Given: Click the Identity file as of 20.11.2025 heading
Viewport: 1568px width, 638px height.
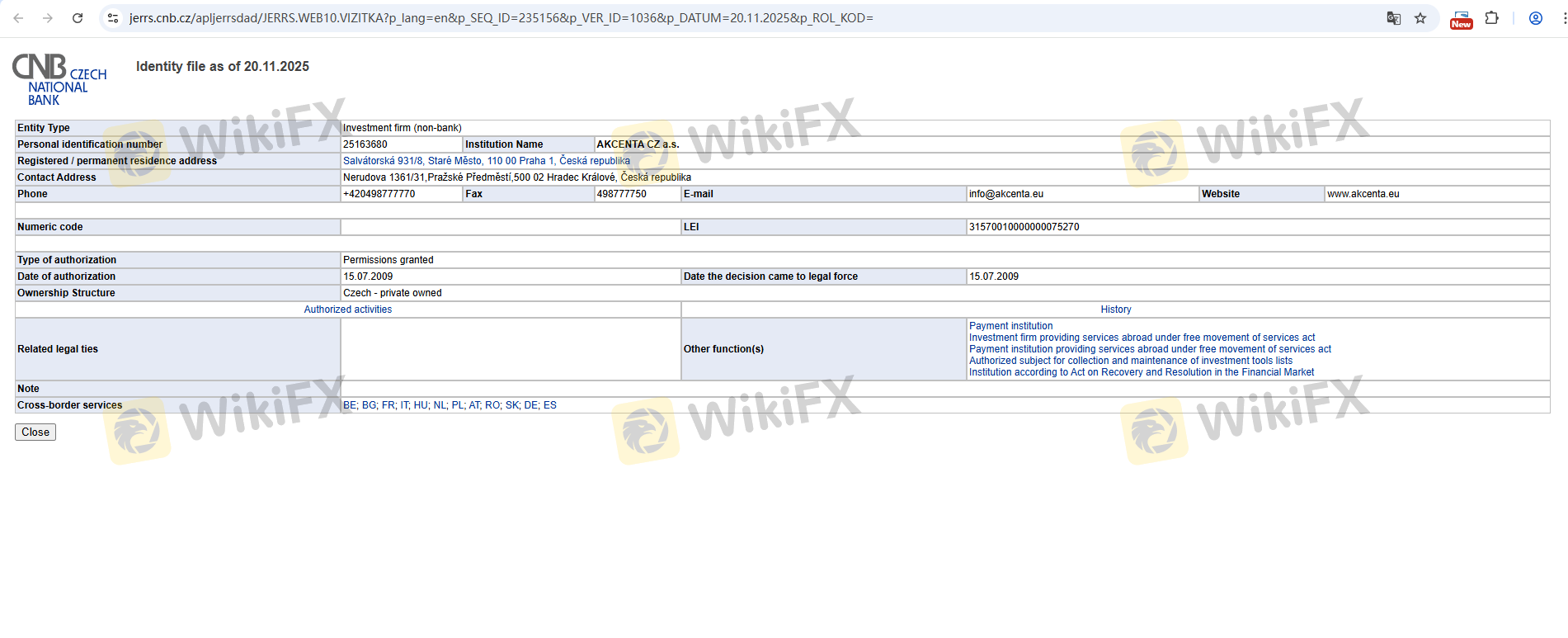Looking at the screenshot, I should coord(223,66).
